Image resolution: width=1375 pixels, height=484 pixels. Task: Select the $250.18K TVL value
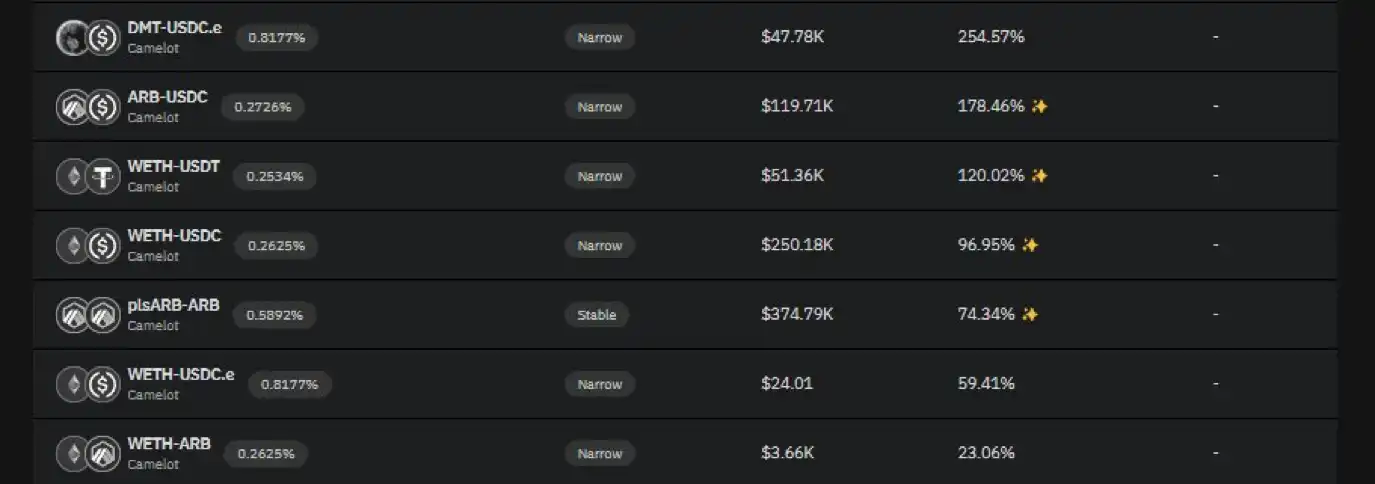tap(796, 245)
